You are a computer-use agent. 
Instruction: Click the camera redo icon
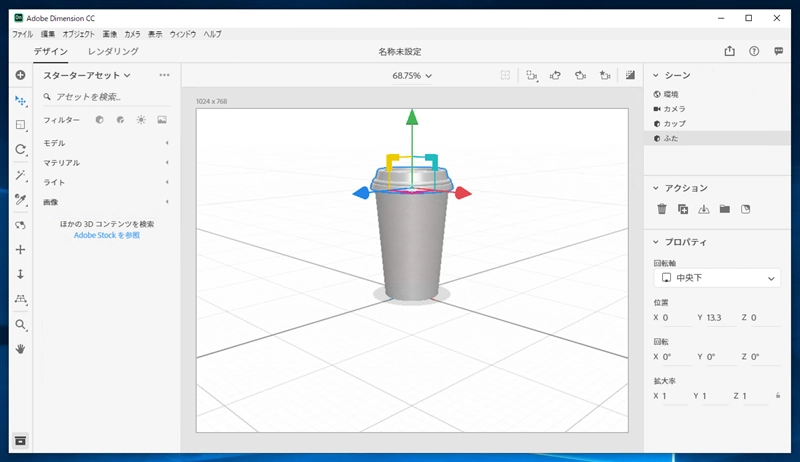coord(580,75)
